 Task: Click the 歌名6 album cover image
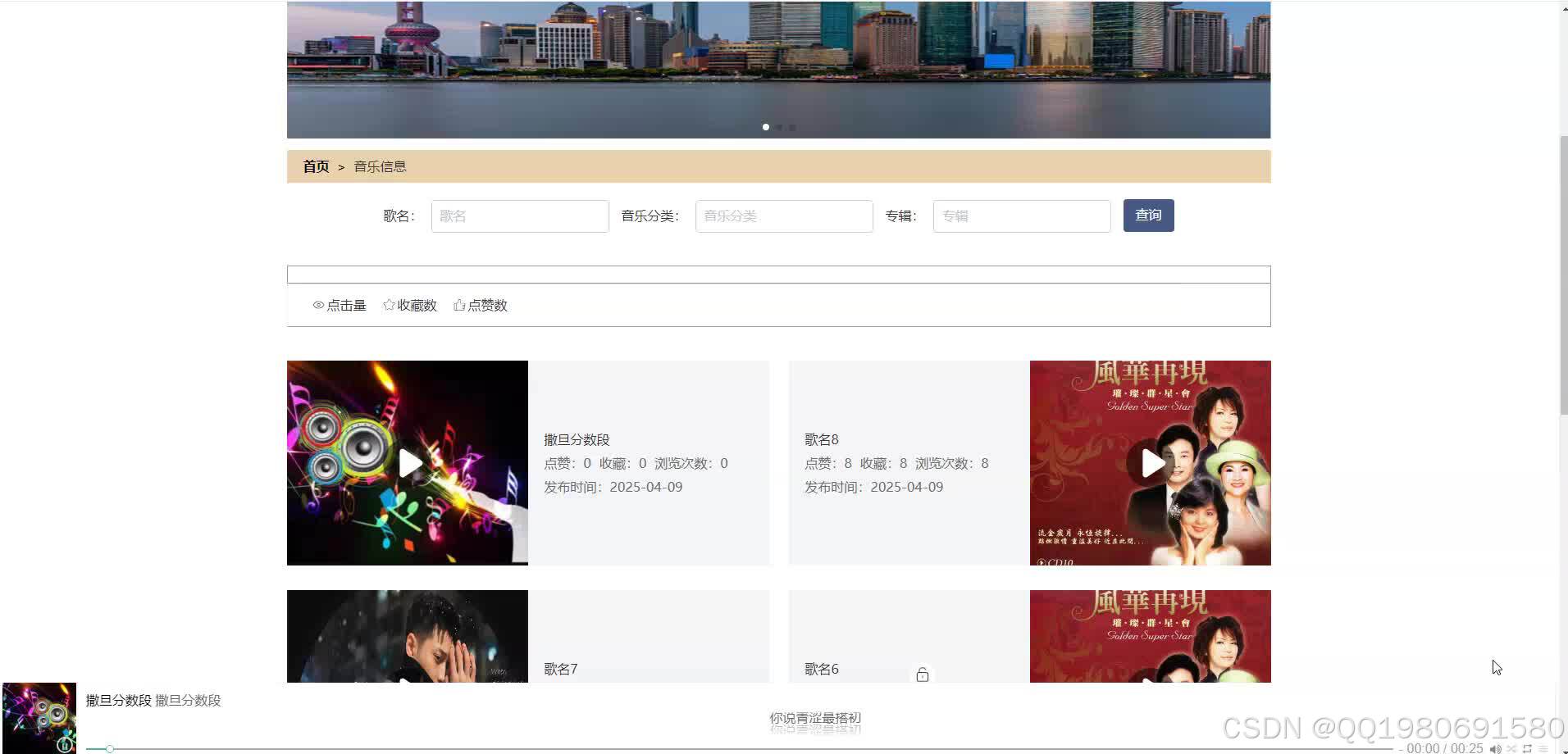click(1150, 636)
